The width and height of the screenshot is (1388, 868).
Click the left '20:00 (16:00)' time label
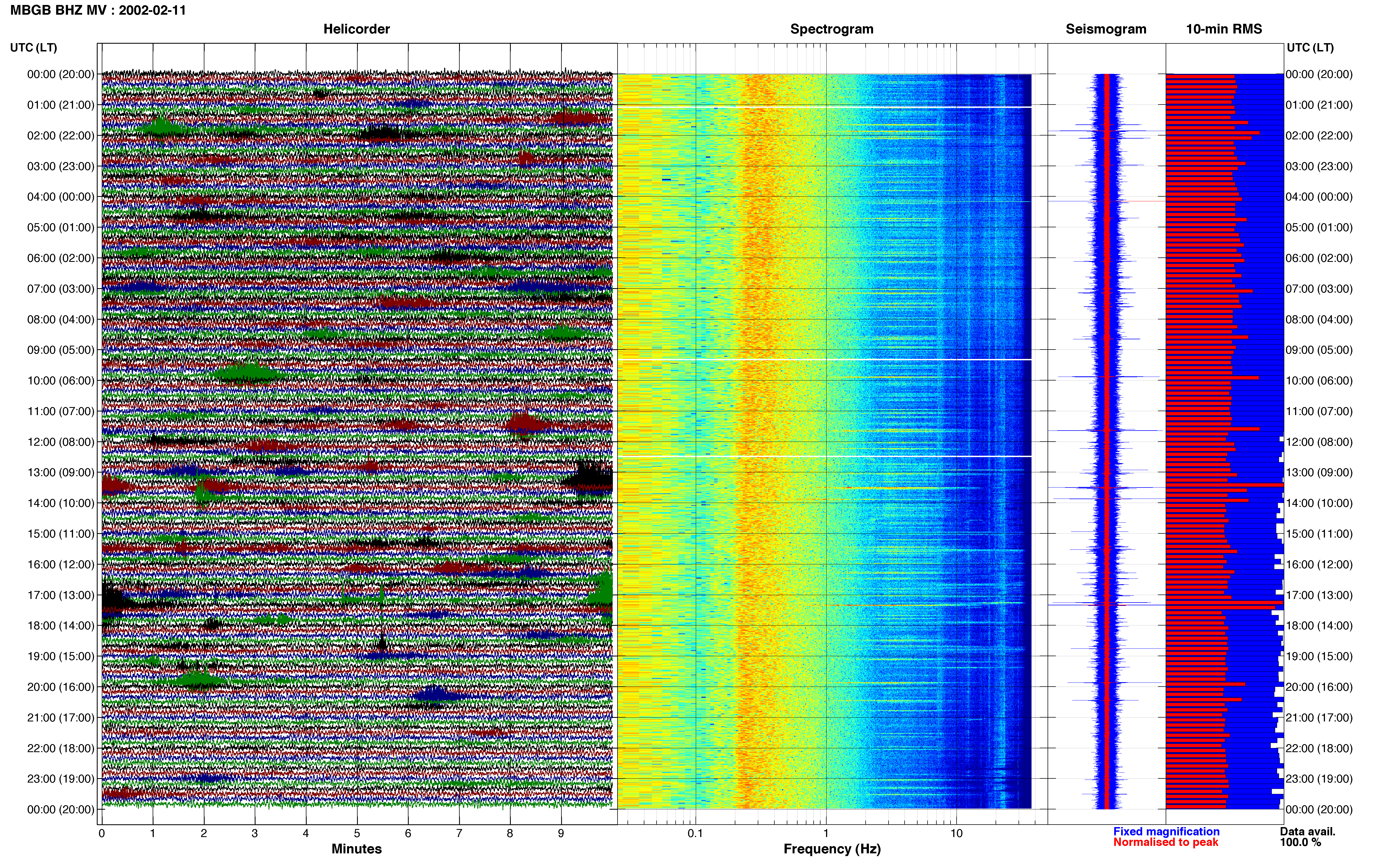click(x=61, y=687)
